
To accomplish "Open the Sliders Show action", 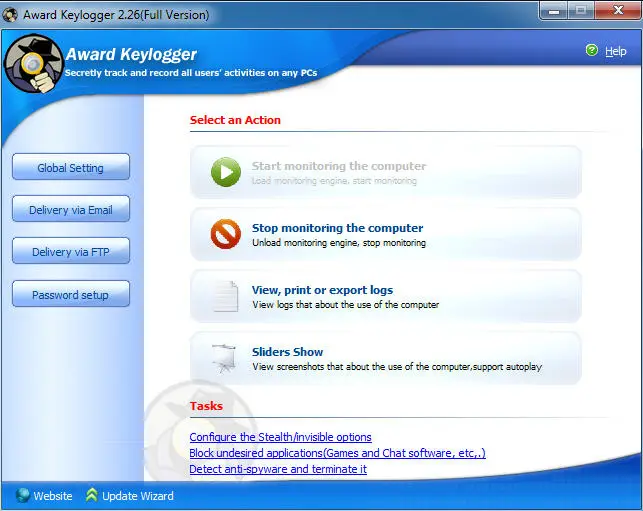I will (386, 358).
